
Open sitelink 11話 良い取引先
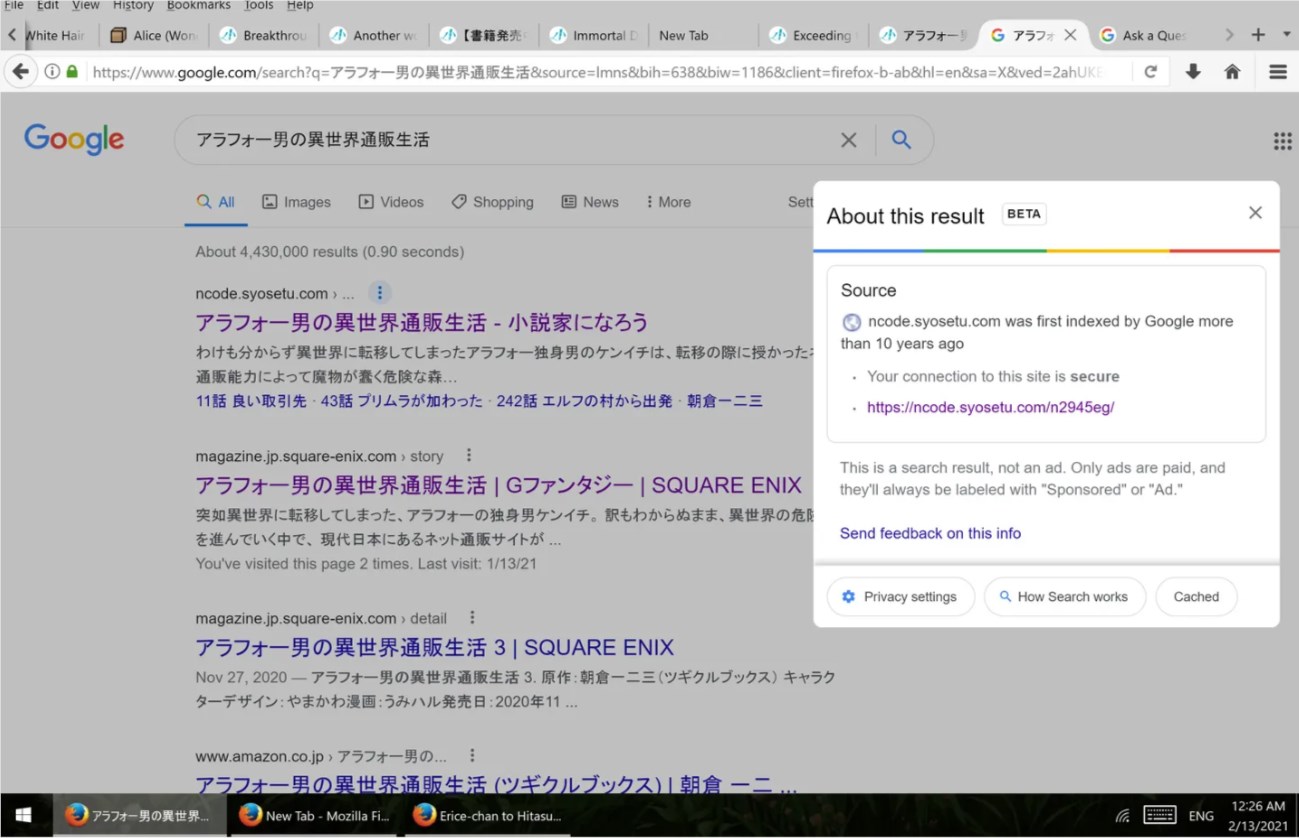click(251, 401)
